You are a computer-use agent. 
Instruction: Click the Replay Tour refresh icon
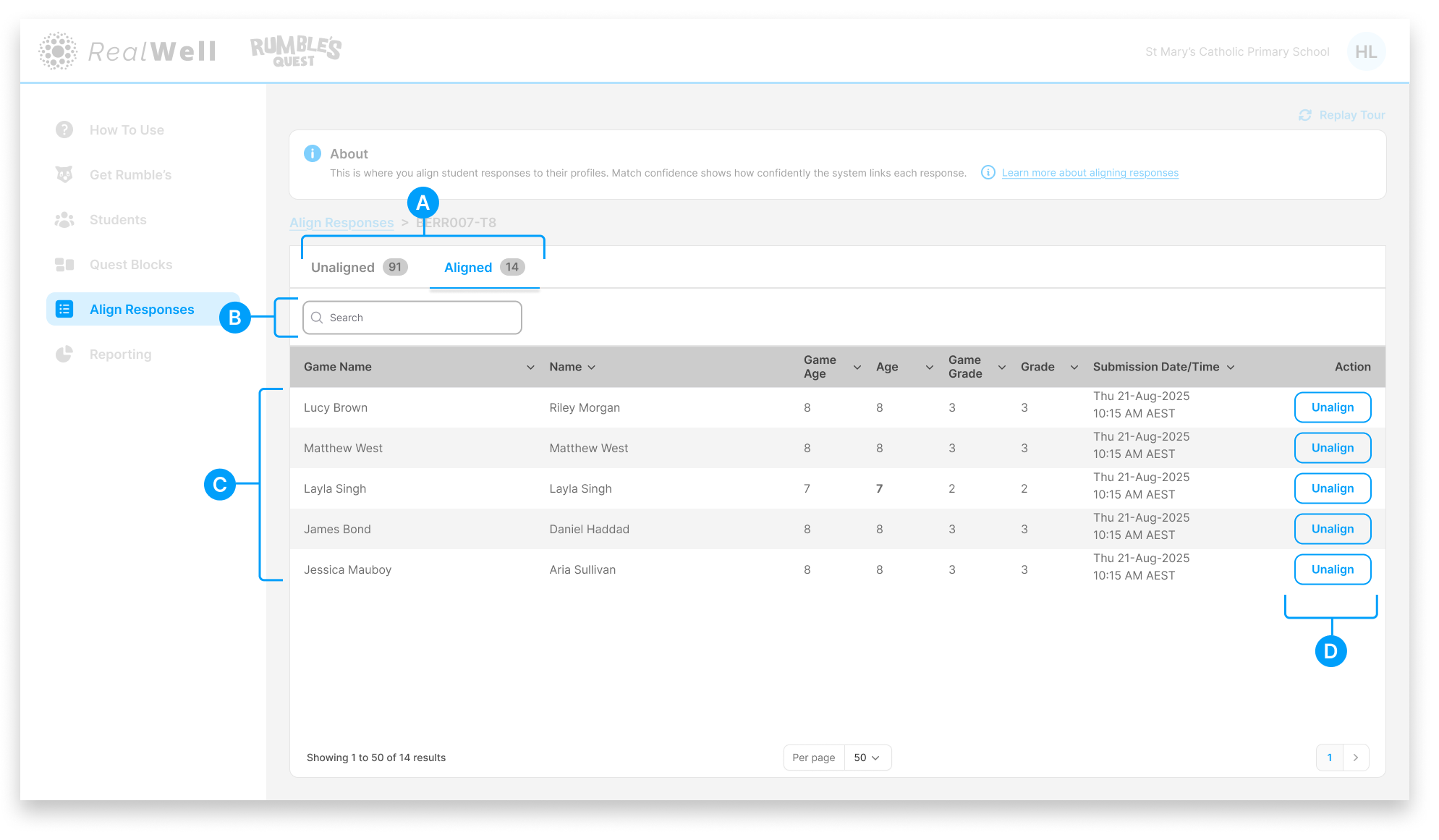click(x=1304, y=115)
